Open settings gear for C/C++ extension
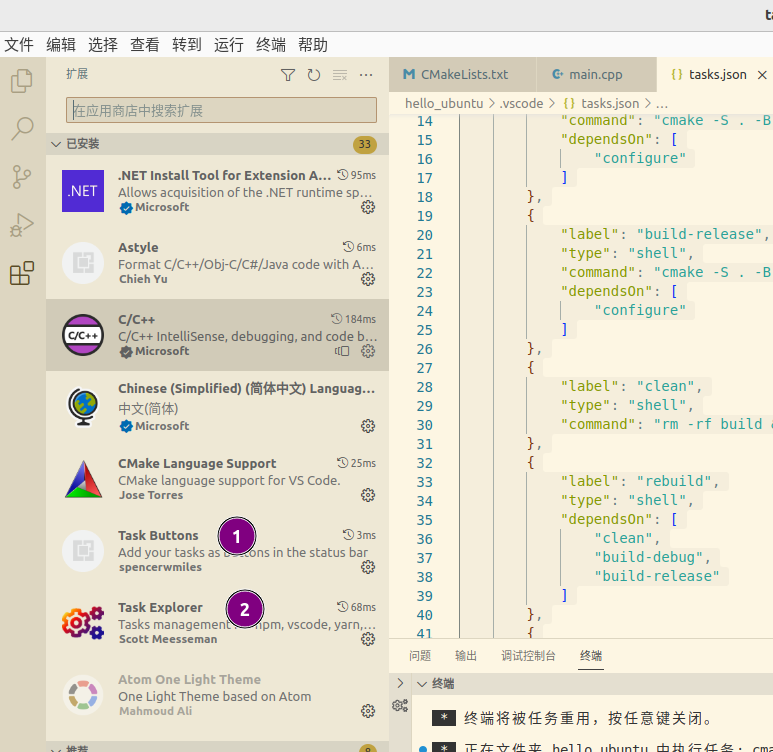 [x=368, y=351]
